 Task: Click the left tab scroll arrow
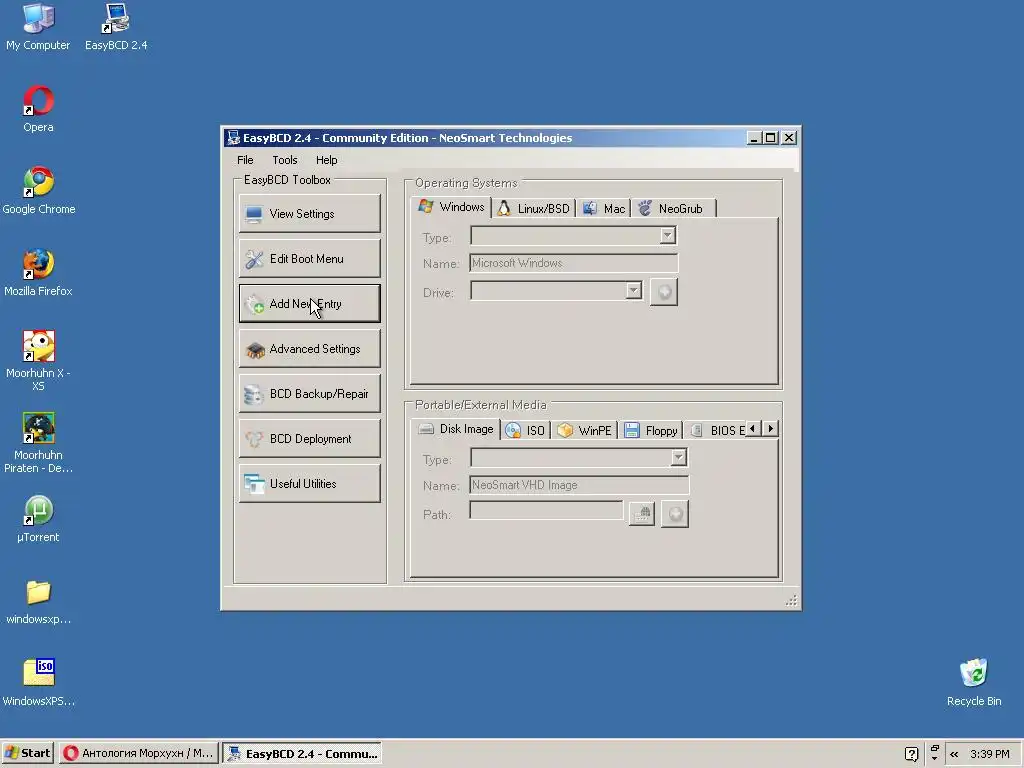(x=753, y=429)
